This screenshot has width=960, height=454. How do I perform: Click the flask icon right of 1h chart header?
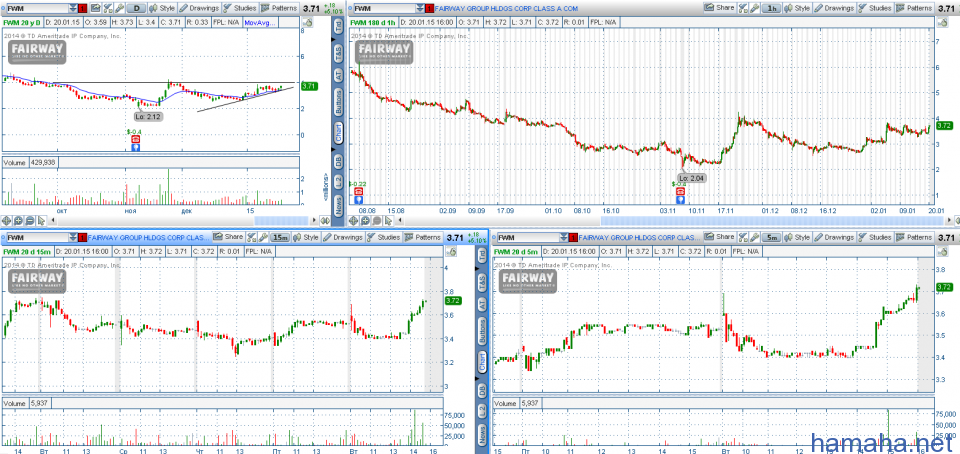pos(942,22)
